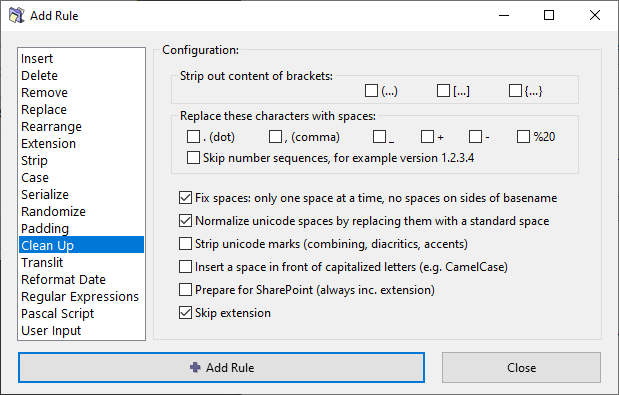Choose the User Input rule
The image size is (619, 395).
click(x=81, y=330)
